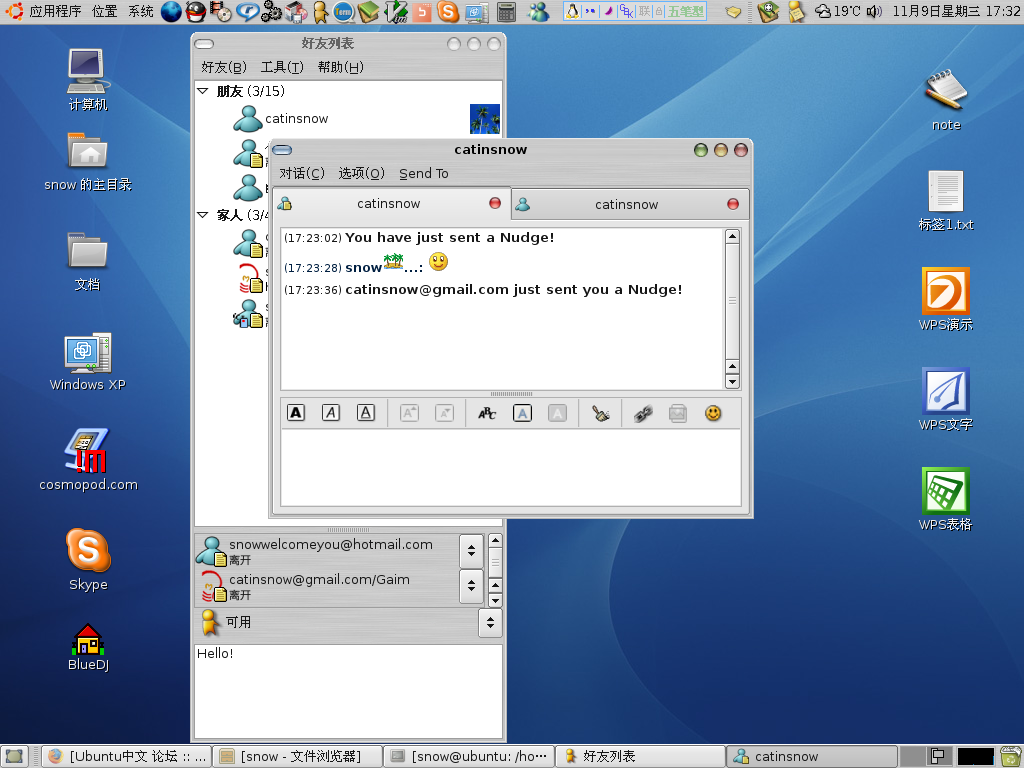
Task: Click catinsnow's palm tree buddy avatar
Action: click(x=485, y=119)
